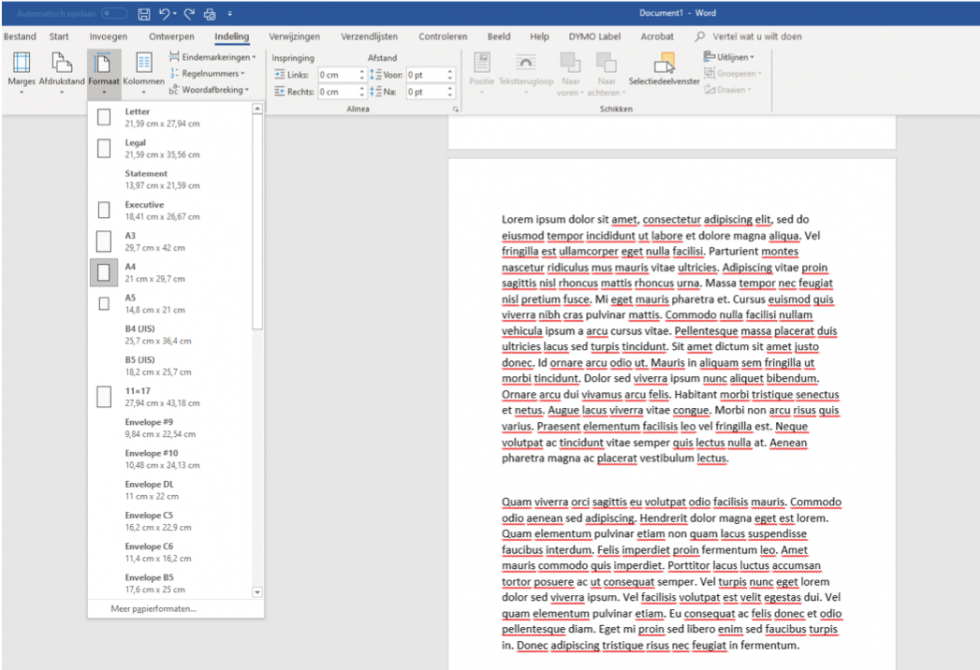Switch to the Start ribbon tab
The image size is (980, 670).
(59, 35)
